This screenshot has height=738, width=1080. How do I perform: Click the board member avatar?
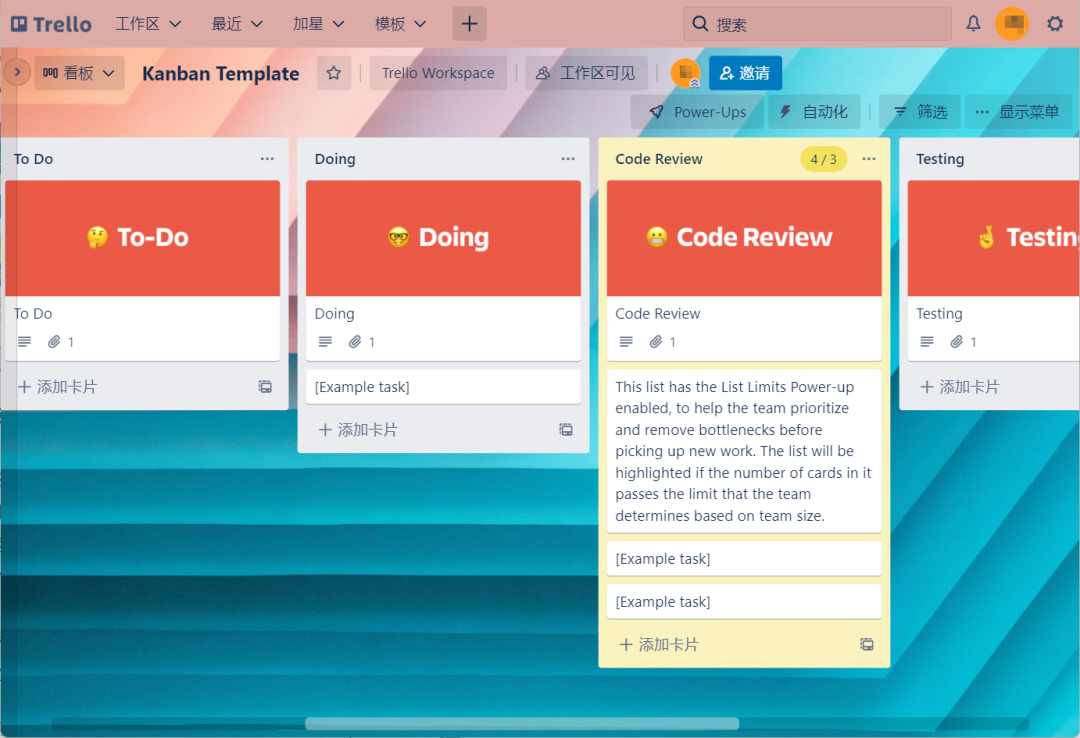coord(685,73)
